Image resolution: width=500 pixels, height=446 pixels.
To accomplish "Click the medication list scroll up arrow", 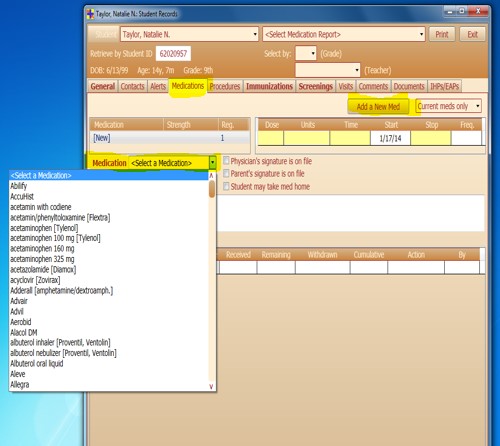I will point(211,175).
